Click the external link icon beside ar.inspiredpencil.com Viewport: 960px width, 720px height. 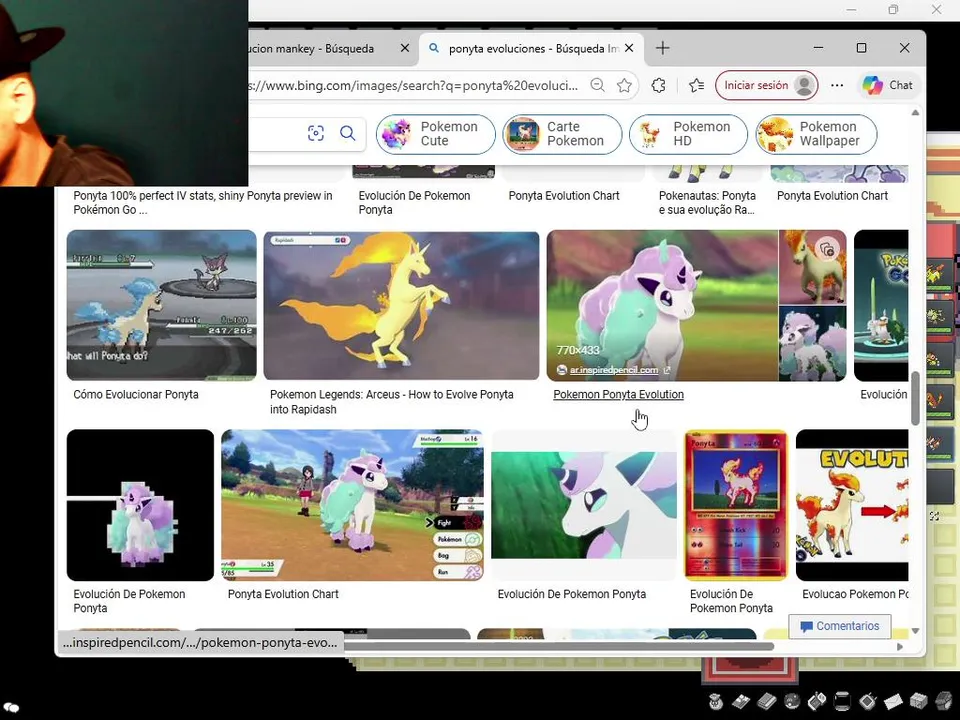667,370
